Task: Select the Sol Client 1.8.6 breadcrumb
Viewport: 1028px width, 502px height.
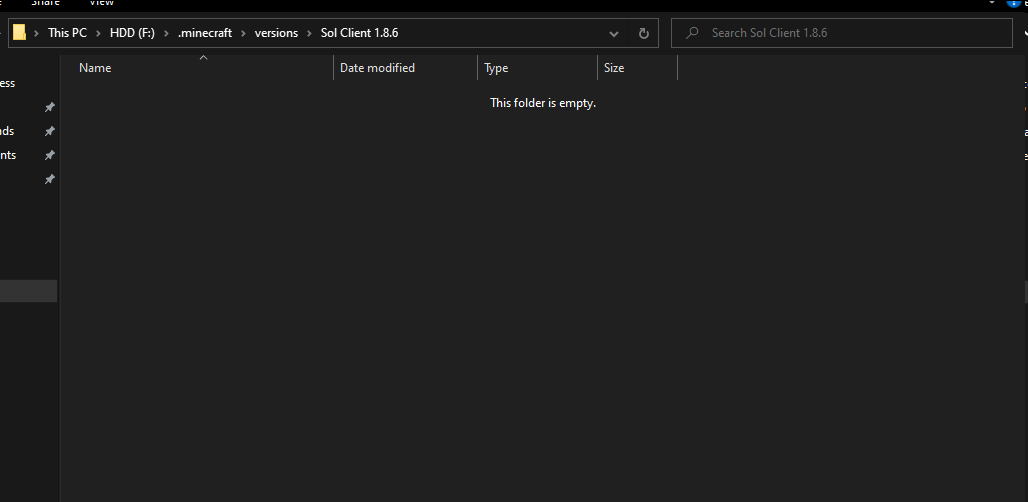Action: 359,33
